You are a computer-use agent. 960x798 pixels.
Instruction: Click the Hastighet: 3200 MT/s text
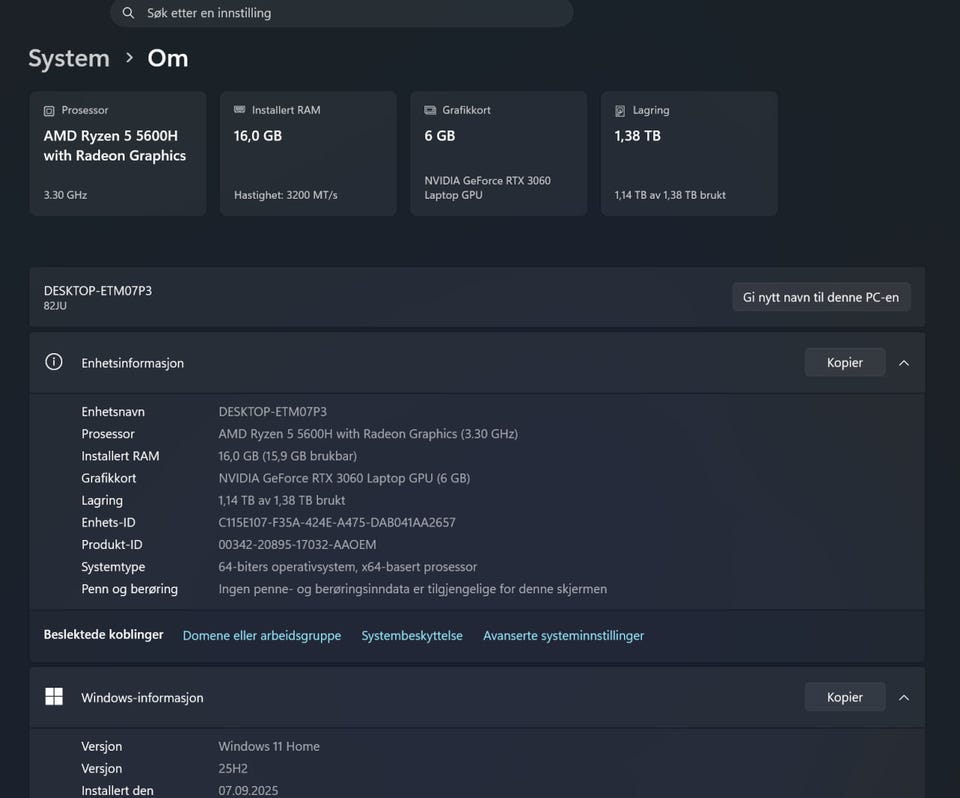285,195
